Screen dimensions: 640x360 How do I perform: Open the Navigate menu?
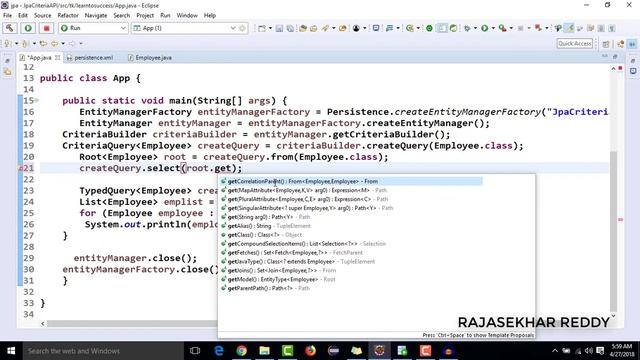96,16
